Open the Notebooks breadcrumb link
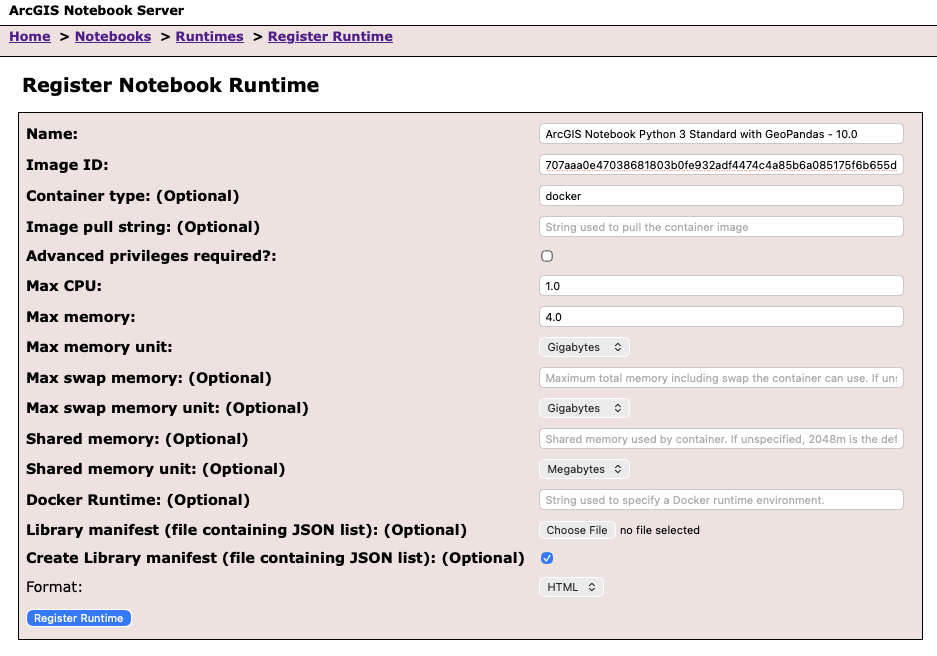 (112, 36)
